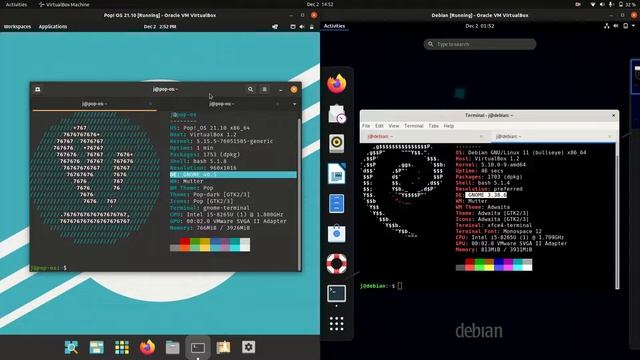Click highlighted 'DE: GNOME 40.5' line in Pop terminal

[x=233, y=175]
